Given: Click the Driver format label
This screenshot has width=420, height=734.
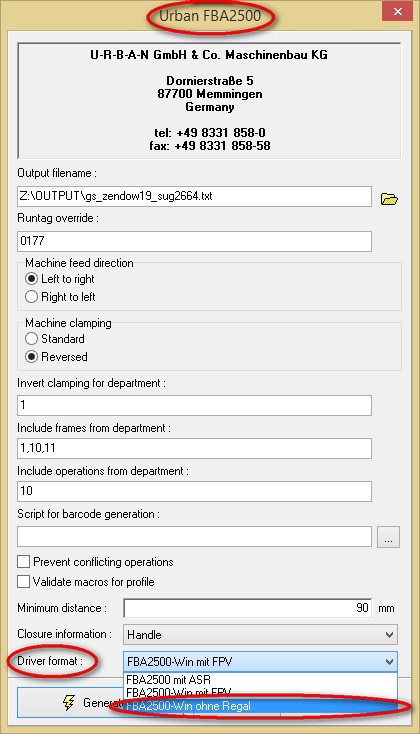Looking at the screenshot, I should pyautogui.click(x=50, y=661).
